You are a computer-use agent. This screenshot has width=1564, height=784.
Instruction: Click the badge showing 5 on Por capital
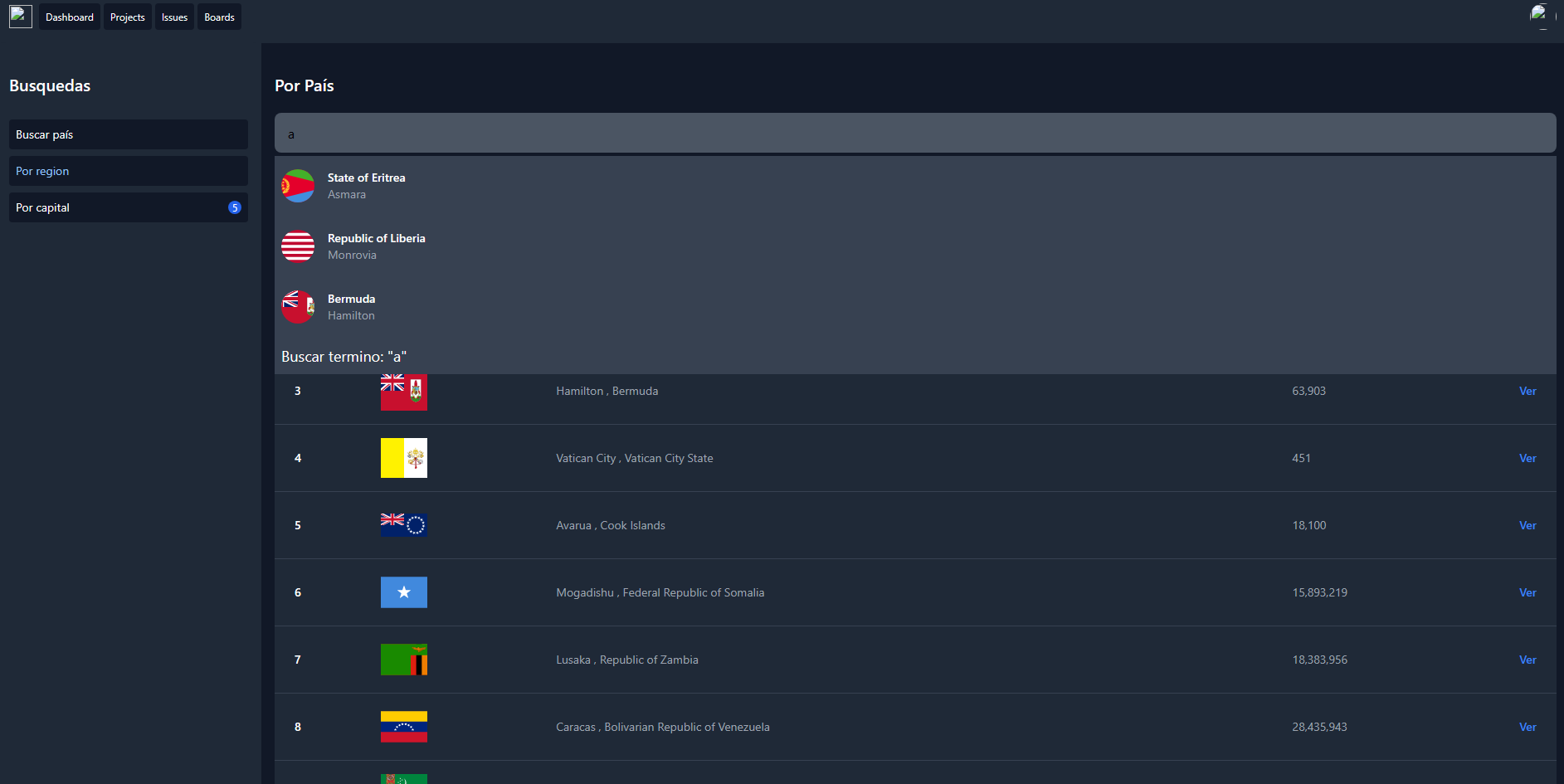(235, 207)
